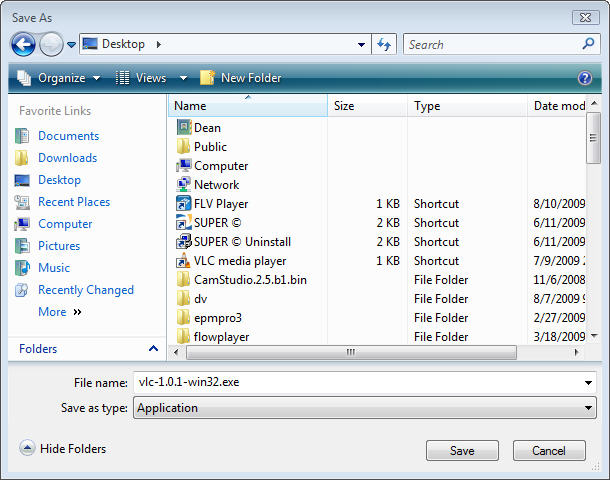Open Documents in Favorite Links
This screenshot has height=480, width=610.
[68, 136]
